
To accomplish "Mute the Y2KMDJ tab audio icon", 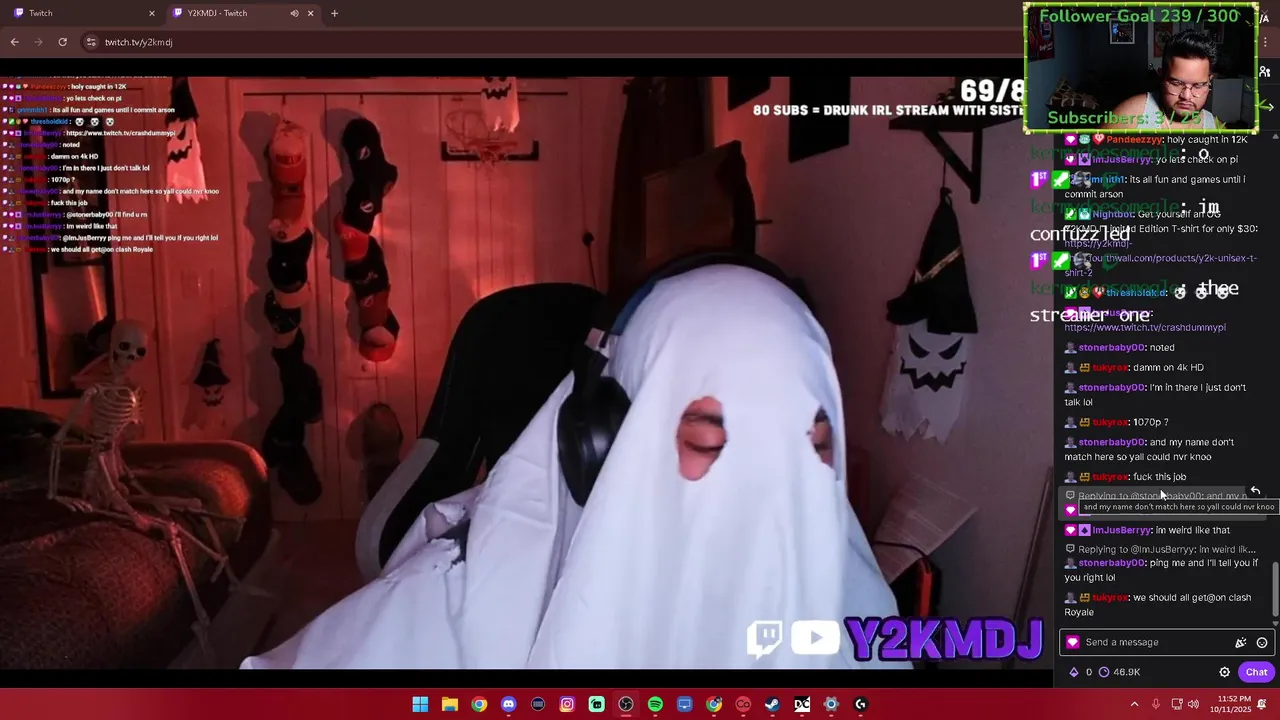I will point(294,13).
